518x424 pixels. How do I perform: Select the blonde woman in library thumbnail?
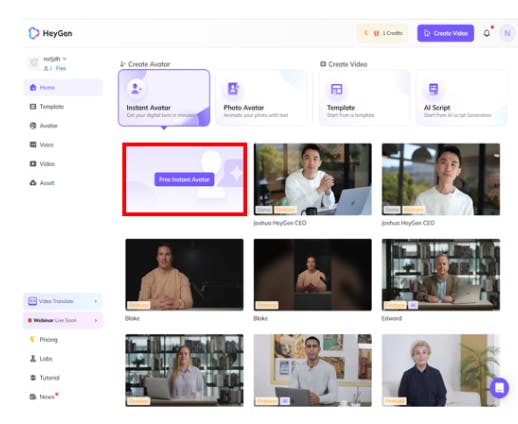click(184, 370)
